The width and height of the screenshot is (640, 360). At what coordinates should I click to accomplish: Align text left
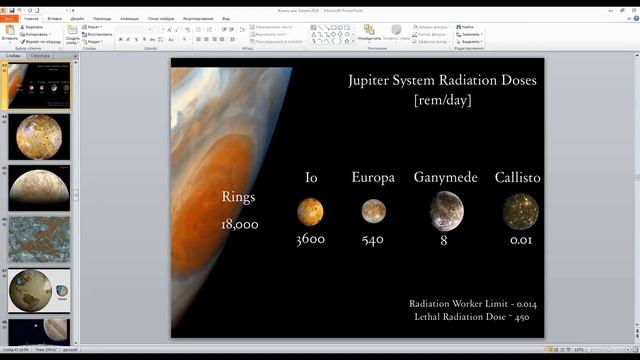point(198,40)
